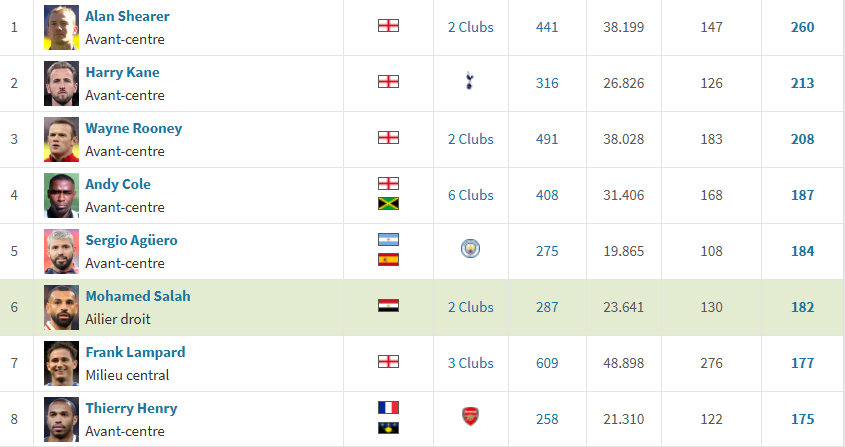The height and width of the screenshot is (447, 845).
Task: Click the Tottenham club crest icon
Action: pyautogui.click(x=469, y=81)
